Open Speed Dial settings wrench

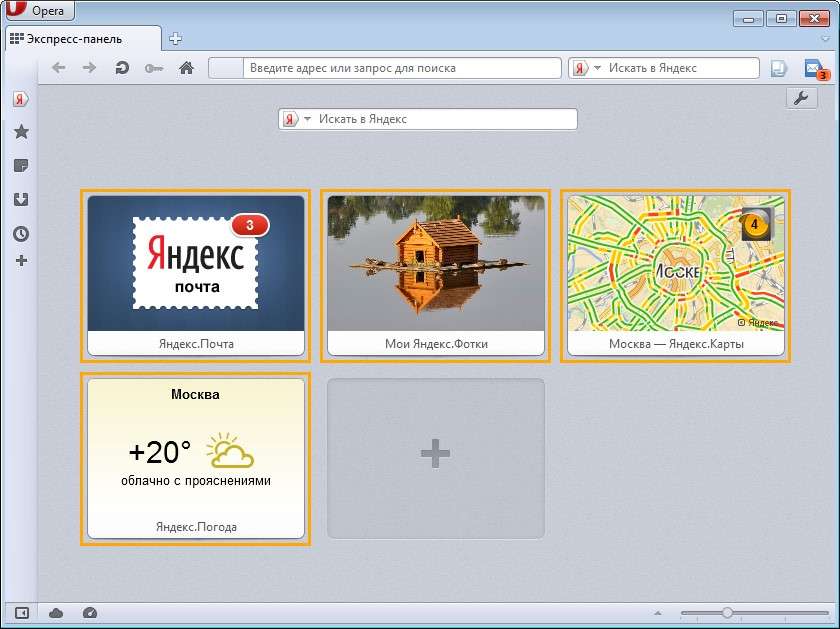(x=801, y=98)
